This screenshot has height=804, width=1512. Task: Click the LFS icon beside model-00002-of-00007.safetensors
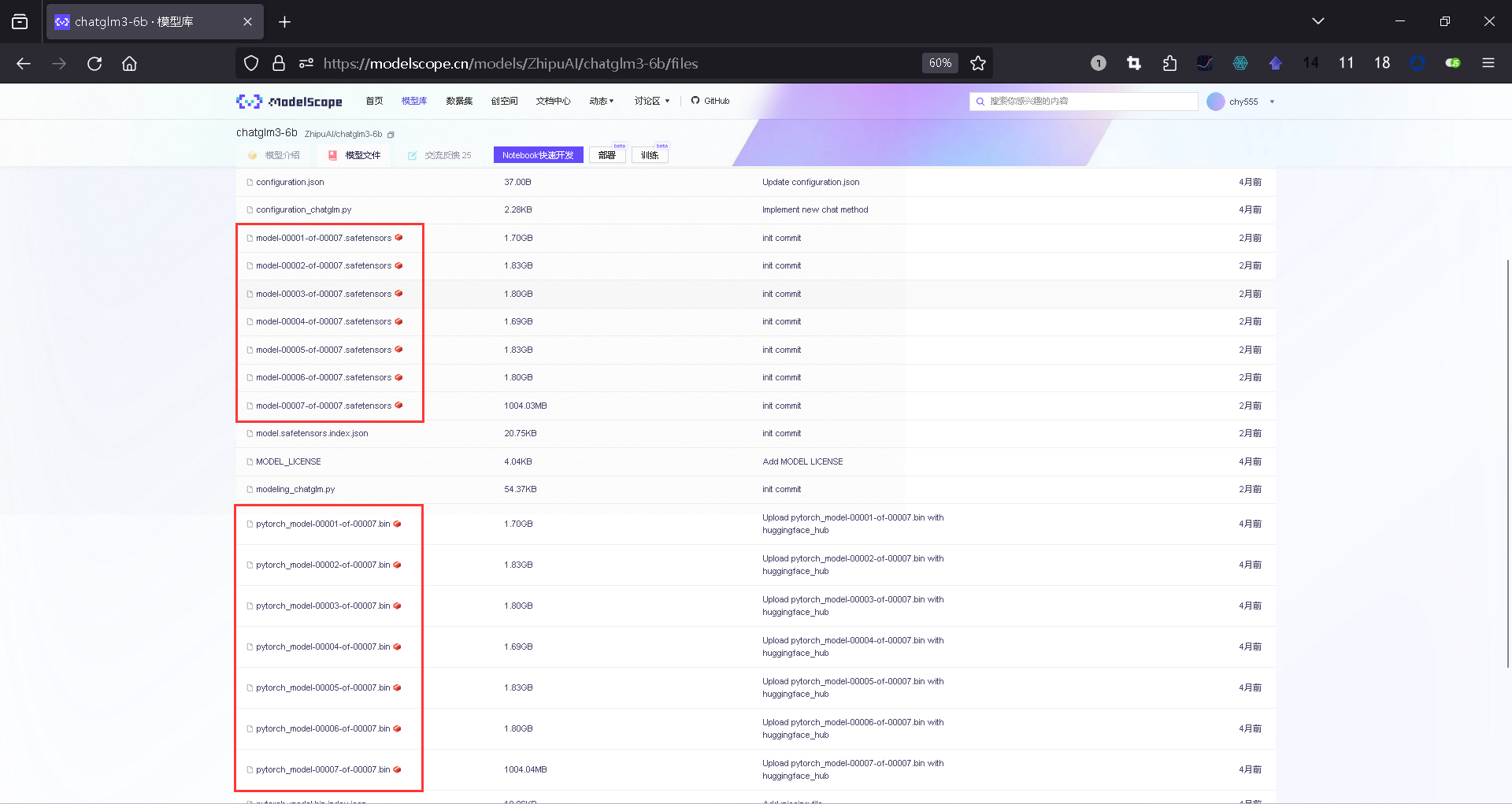click(399, 266)
